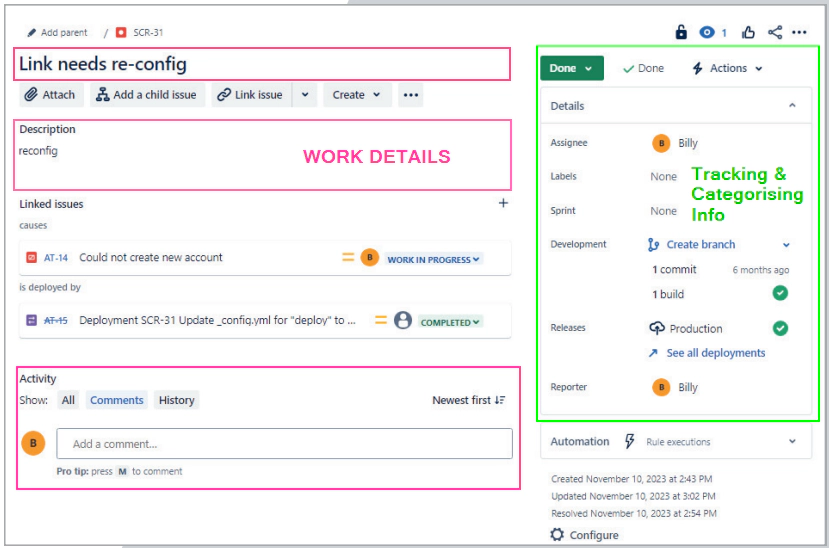Click the Reporter Billy field
This screenshot has height=548, width=829.
(675, 387)
